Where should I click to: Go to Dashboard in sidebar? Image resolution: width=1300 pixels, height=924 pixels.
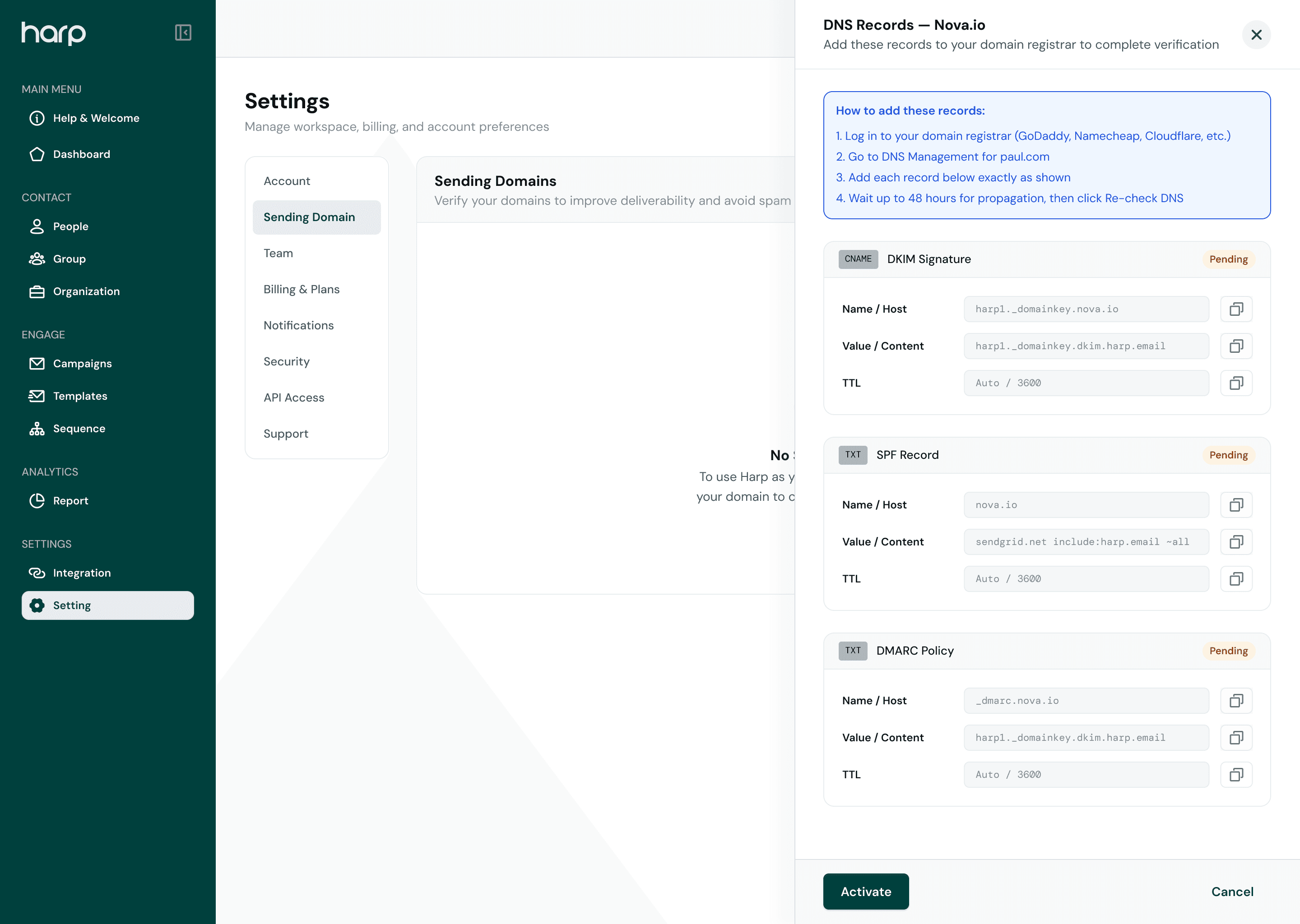[81, 154]
